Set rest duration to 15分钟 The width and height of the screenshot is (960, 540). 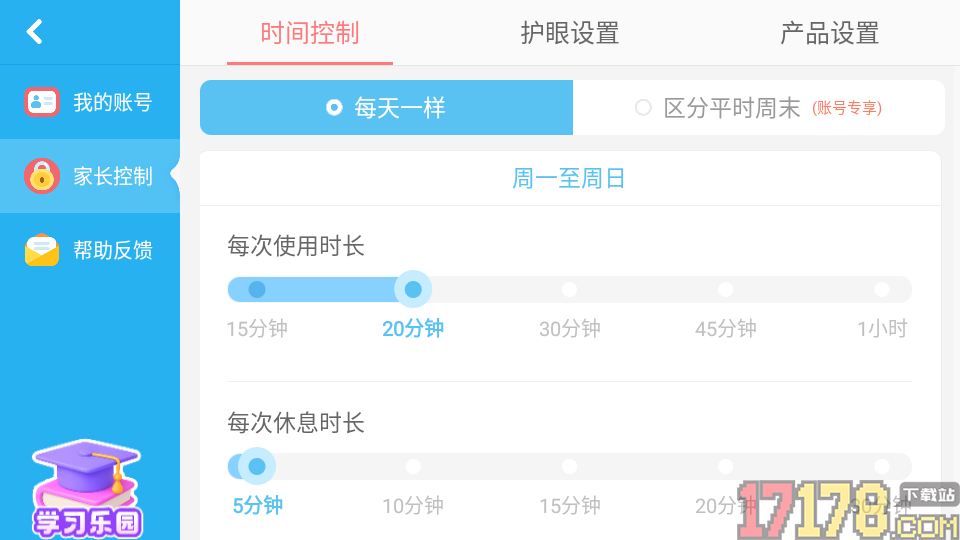pos(569,467)
